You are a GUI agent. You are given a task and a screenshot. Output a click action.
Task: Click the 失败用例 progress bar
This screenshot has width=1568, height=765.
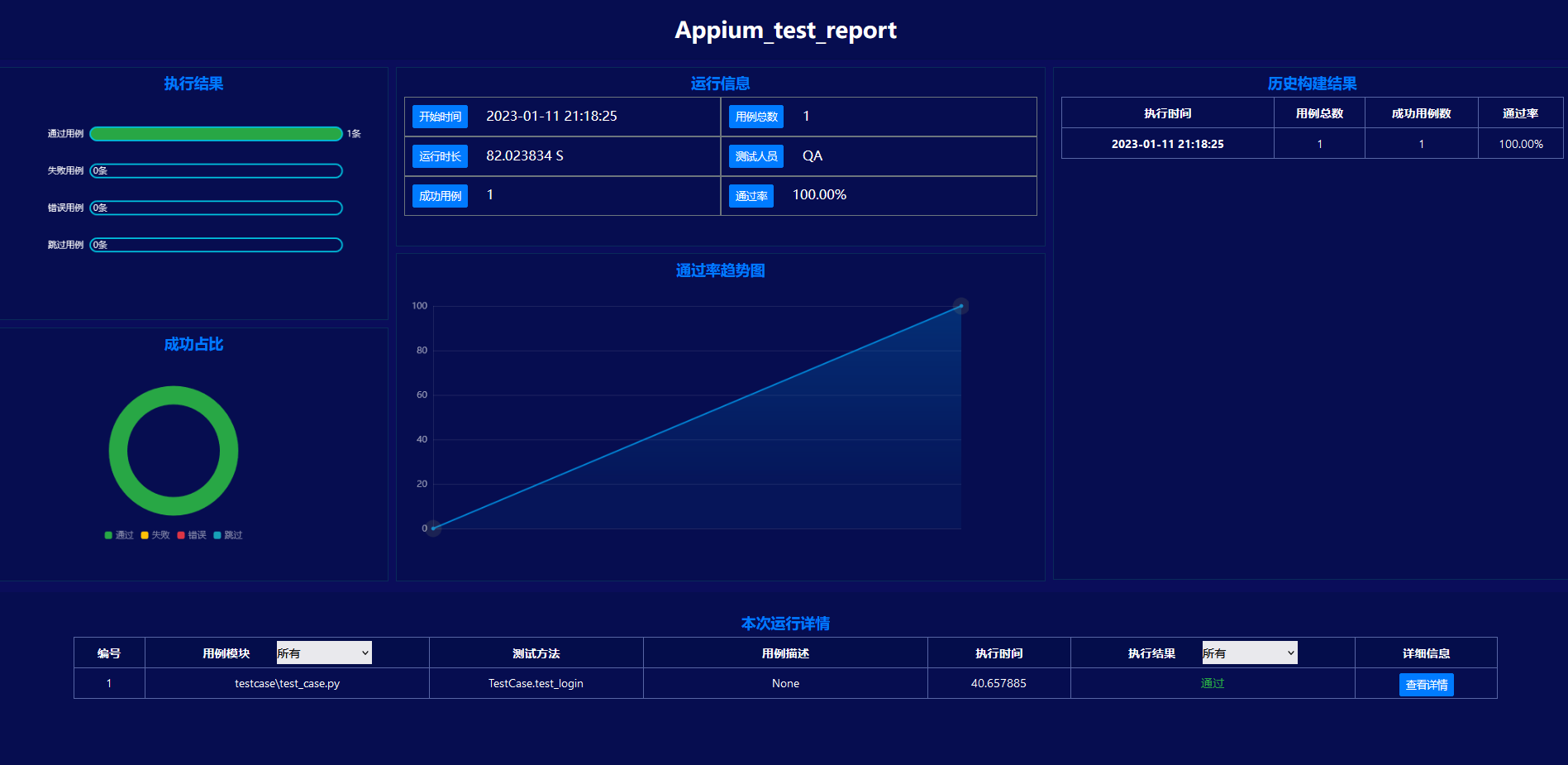click(x=216, y=171)
